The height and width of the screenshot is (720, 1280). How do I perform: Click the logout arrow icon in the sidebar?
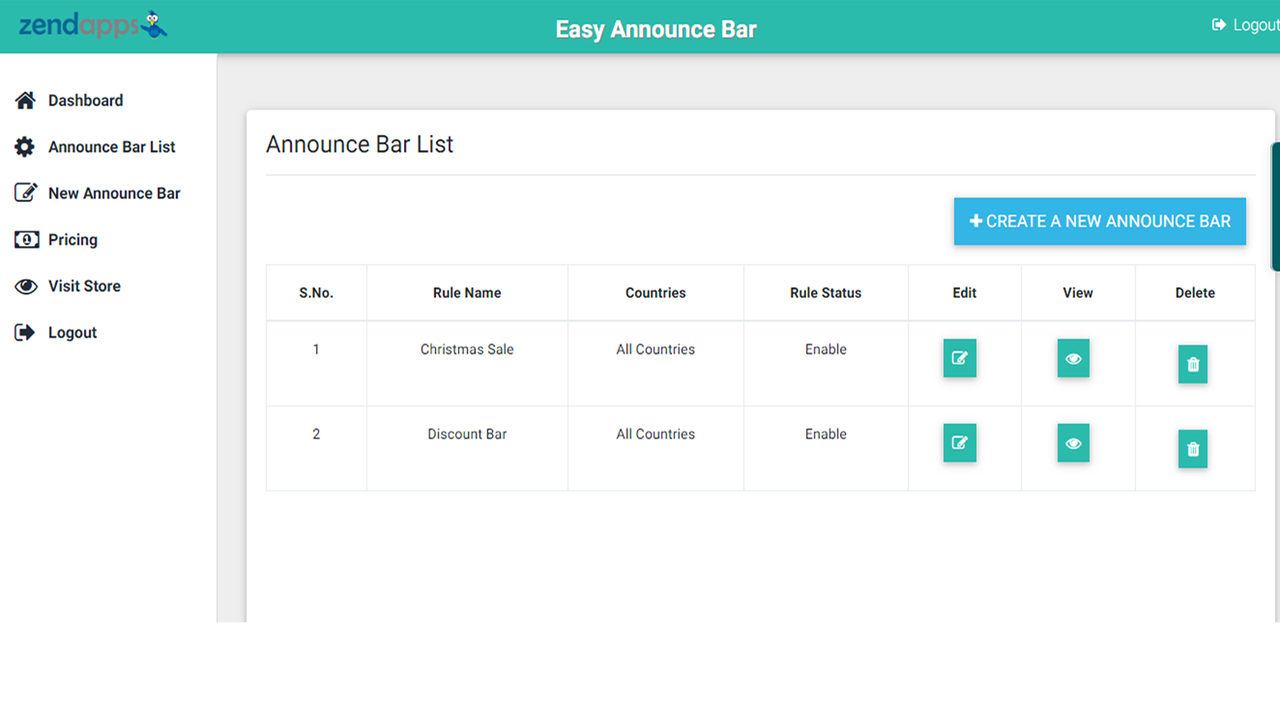coord(25,332)
